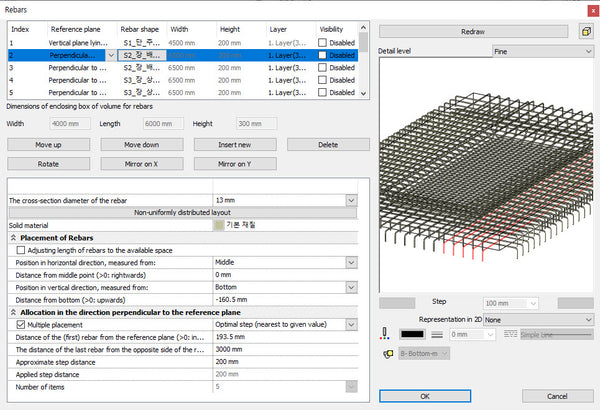Collapse the Placement of Rebars section
Screen dimensions: 600x410
(13, 238)
